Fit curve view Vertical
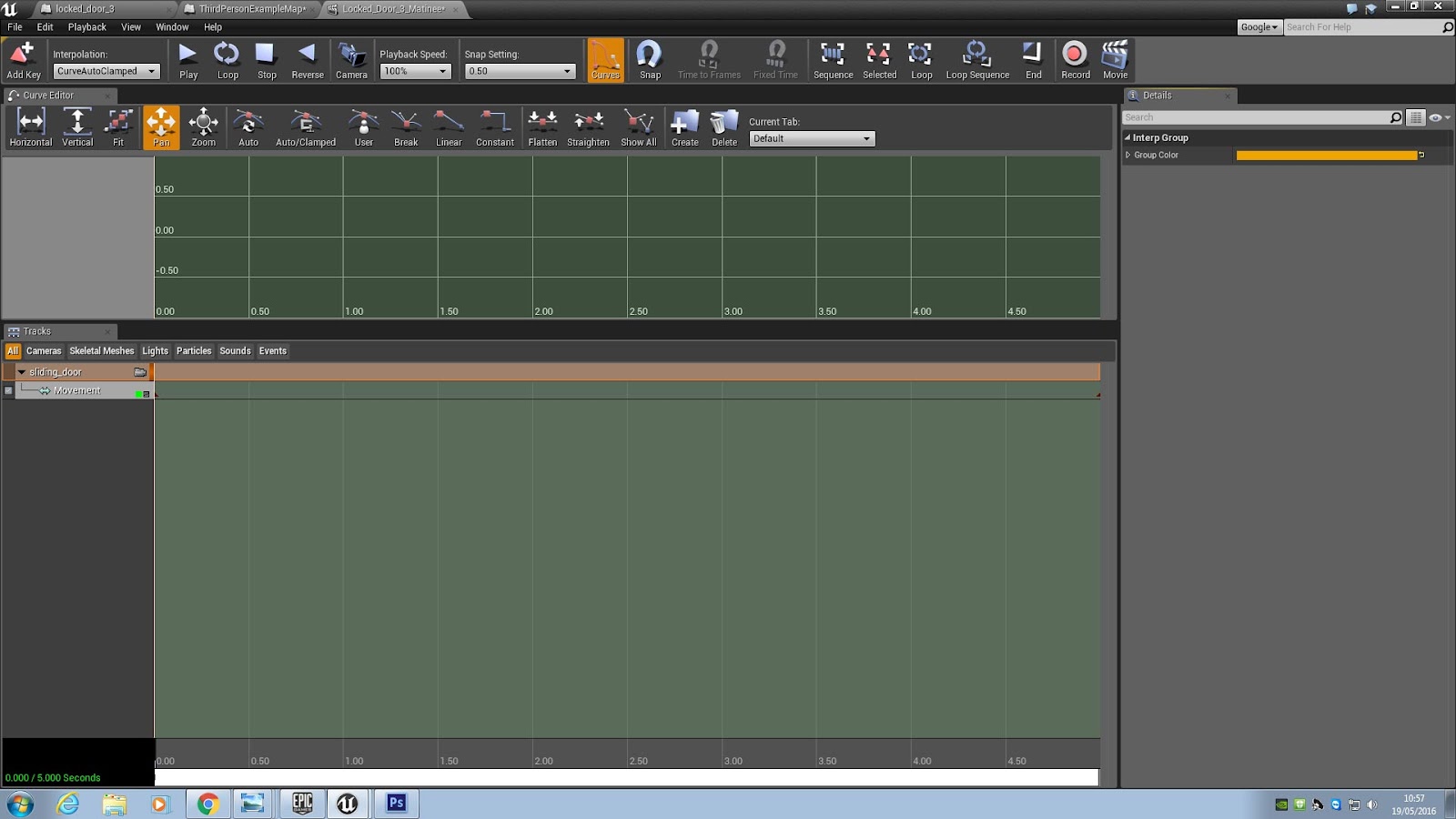1456x819 pixels. (x=77, y=127)
